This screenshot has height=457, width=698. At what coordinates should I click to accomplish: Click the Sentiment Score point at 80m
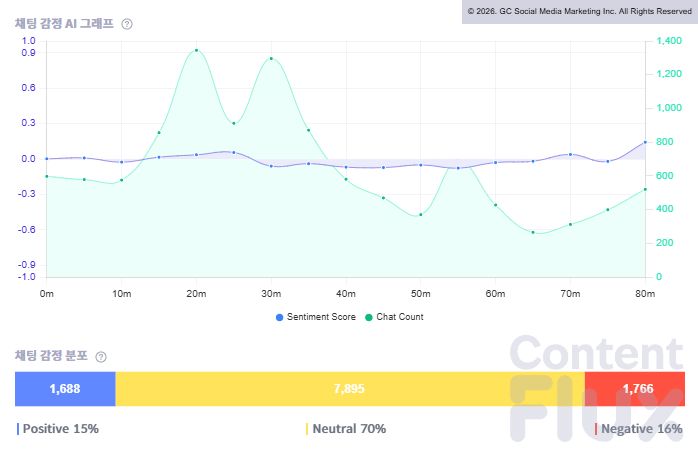[x=645, y=142]
